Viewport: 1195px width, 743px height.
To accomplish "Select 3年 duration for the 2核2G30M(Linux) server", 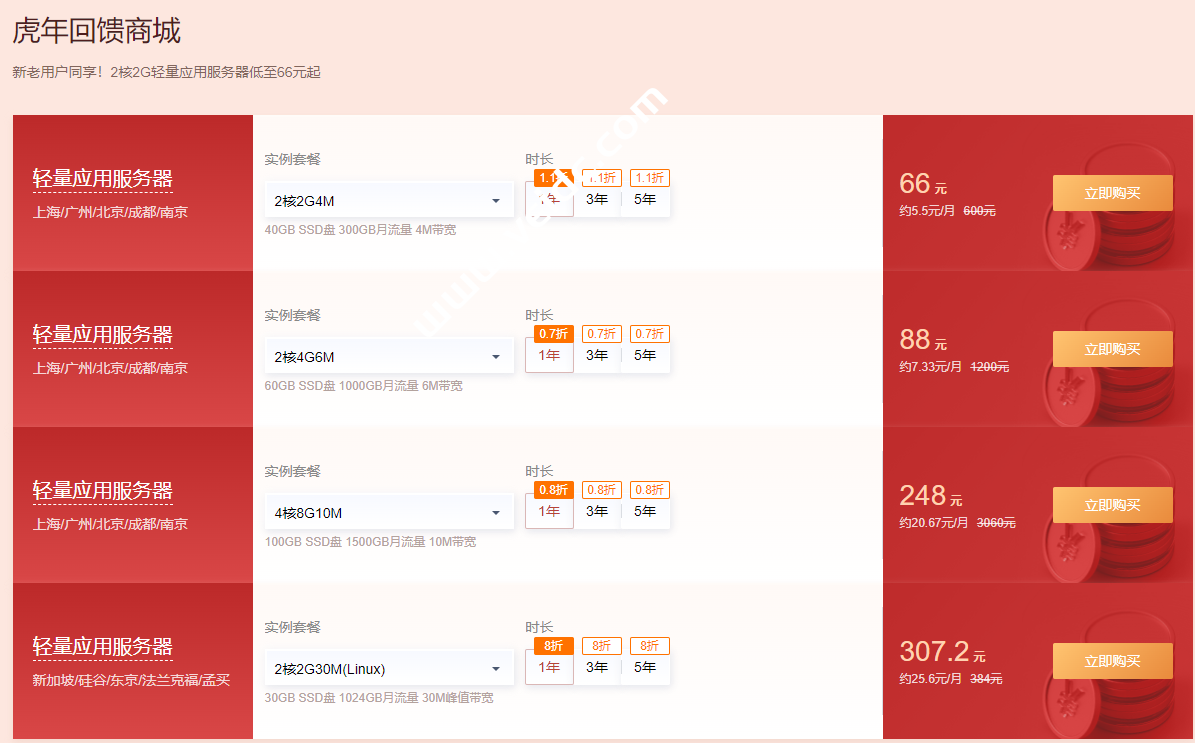I will point(597,667).
